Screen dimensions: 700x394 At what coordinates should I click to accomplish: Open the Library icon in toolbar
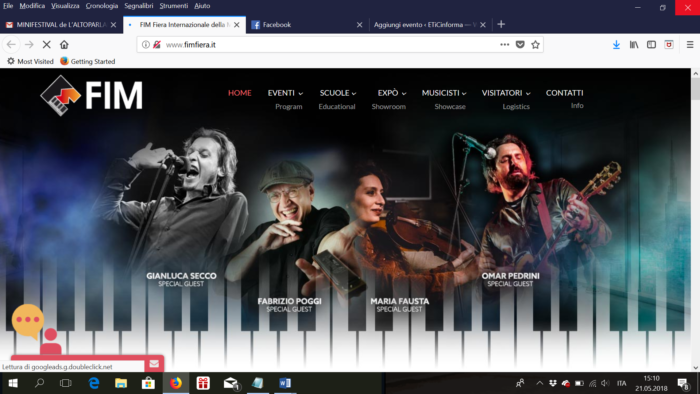(634, 45)
